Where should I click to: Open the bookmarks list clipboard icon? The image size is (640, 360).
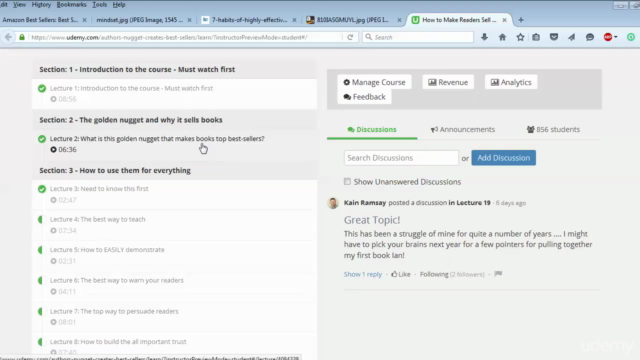536,37
